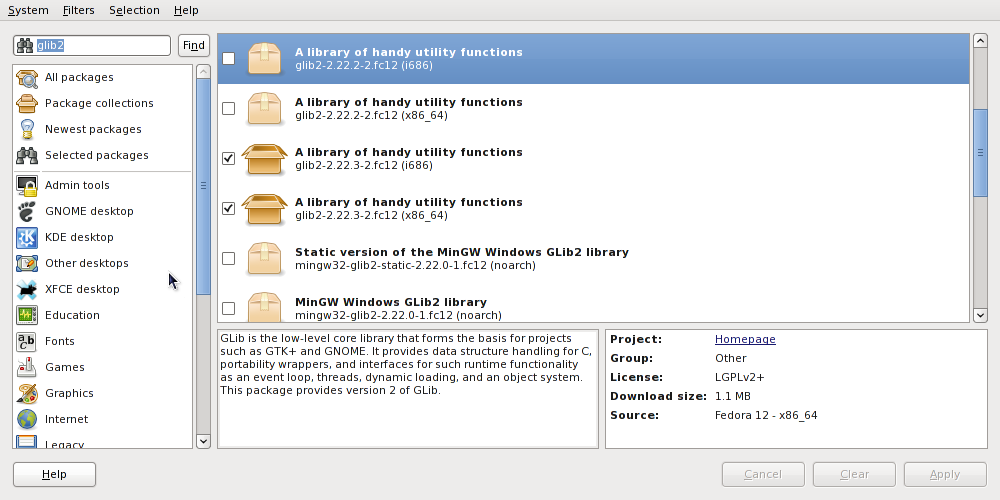Follow the Homepage project link
The image size is (1000, 500).
(x=745, y=340)
